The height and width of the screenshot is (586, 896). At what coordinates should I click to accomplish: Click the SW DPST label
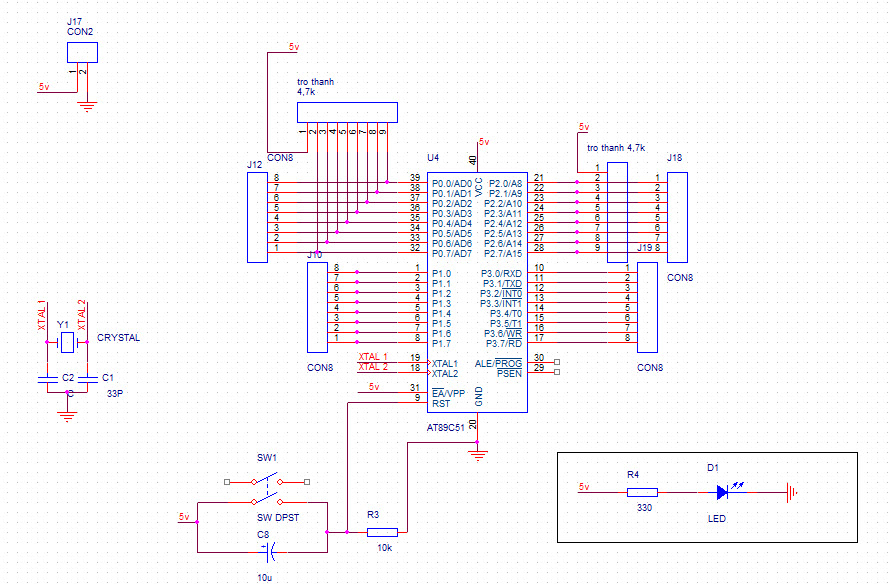click(278, 517)
